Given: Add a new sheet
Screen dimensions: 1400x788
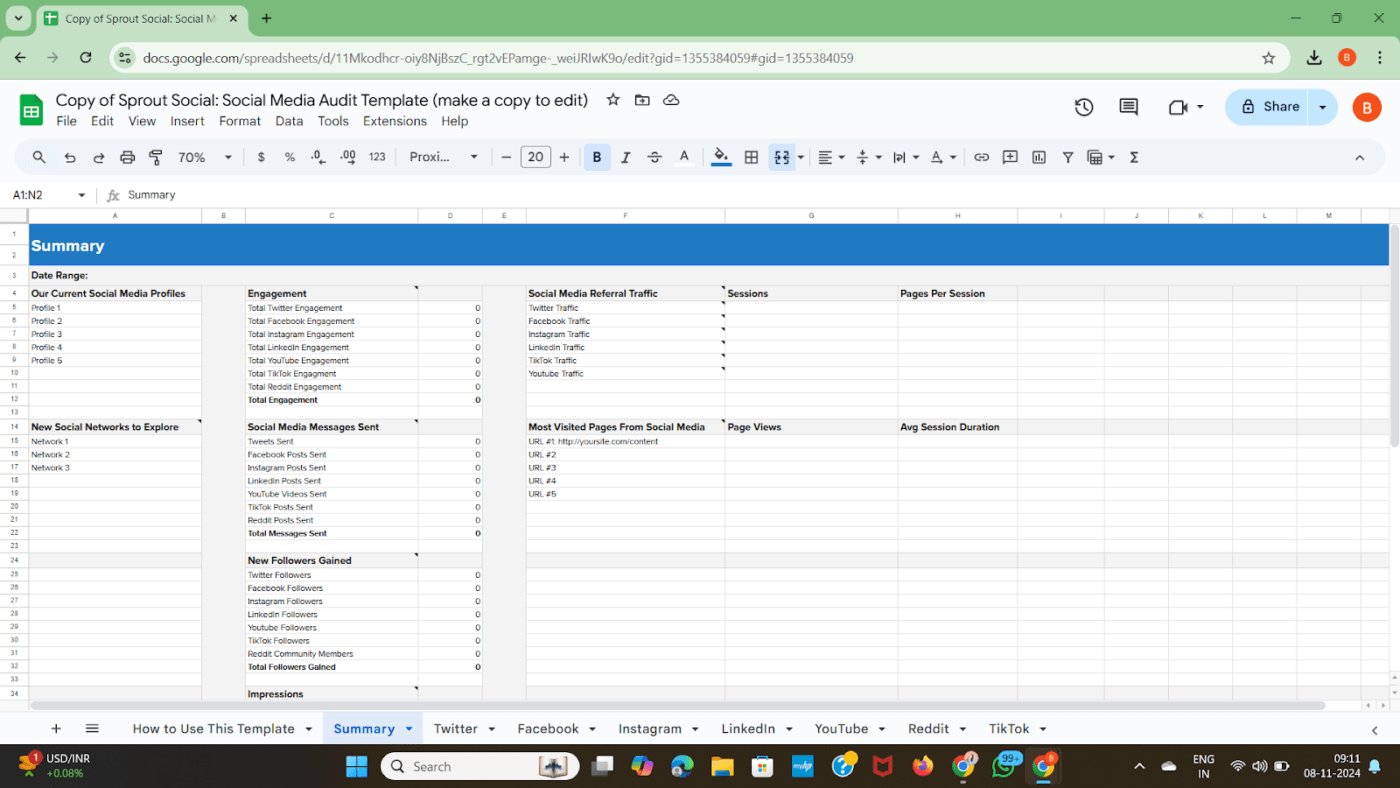Looking at the screenshot, I should point(56,729).
